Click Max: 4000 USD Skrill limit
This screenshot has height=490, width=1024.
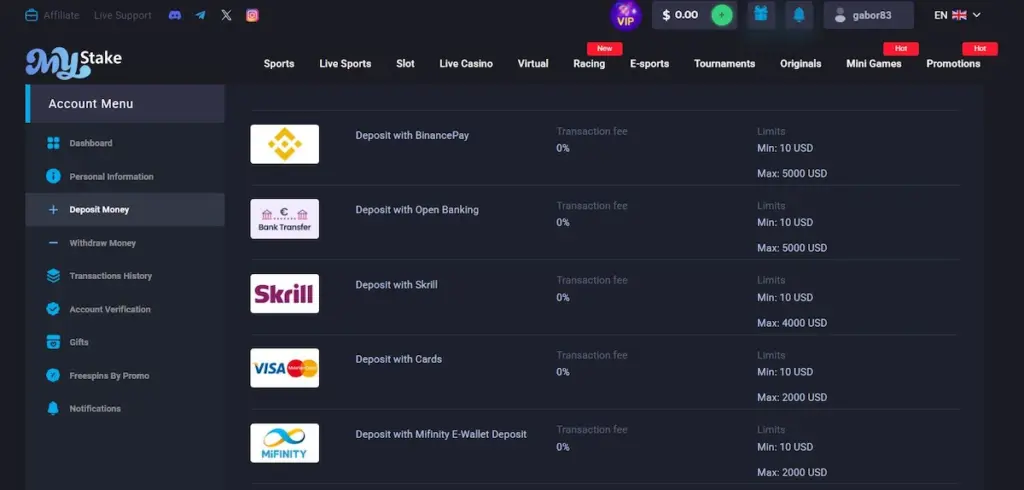click(x=792, y=323)
